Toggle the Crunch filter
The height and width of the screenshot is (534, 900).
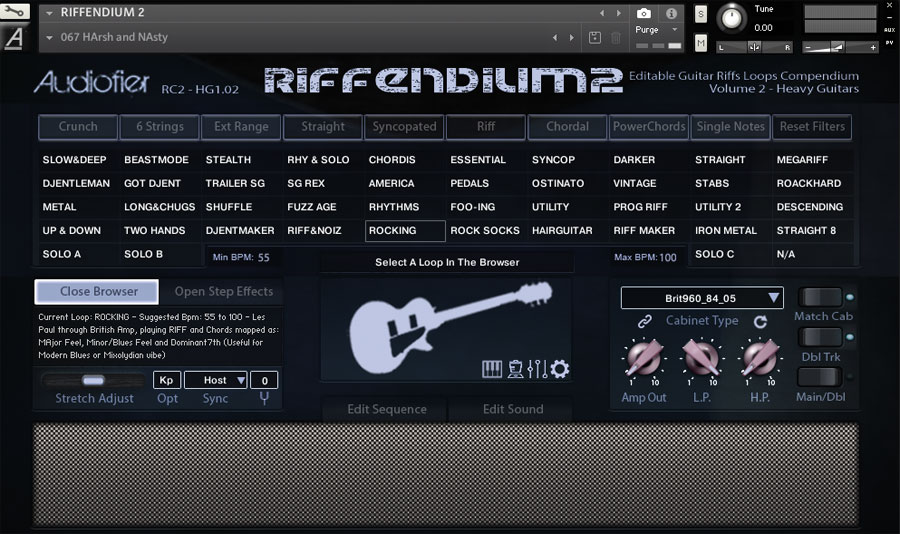[78, 127]
